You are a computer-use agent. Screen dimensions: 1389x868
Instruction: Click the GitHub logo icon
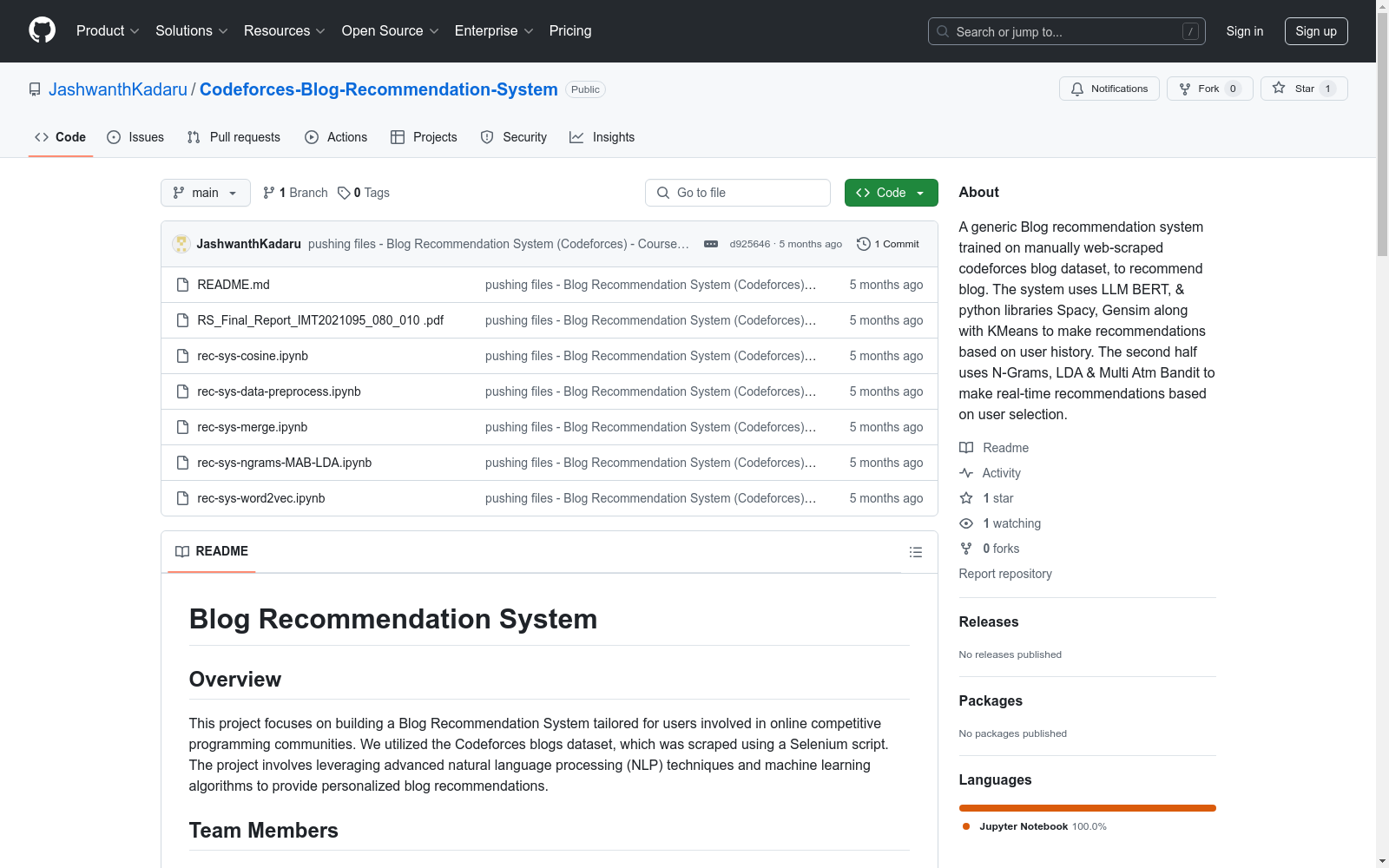click(42, 30)
